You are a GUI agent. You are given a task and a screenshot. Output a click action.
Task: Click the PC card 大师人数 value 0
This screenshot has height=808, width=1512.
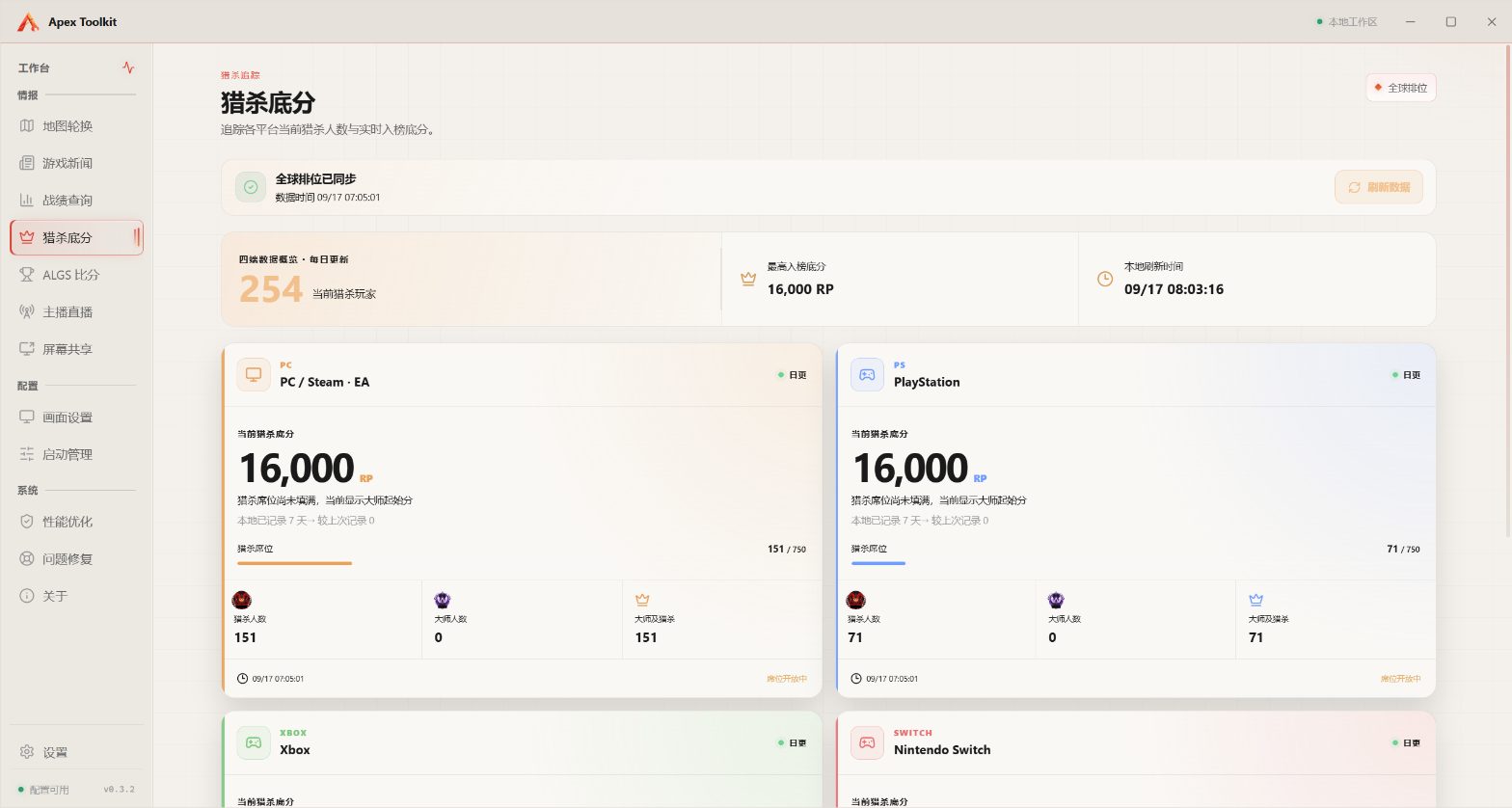(438, 637)
